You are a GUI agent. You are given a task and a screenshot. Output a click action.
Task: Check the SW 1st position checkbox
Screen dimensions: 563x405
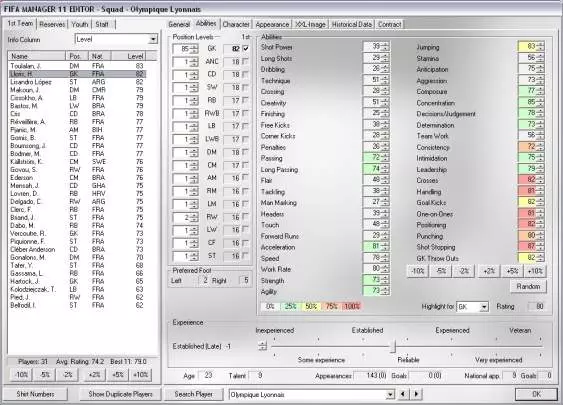(246, 87)
